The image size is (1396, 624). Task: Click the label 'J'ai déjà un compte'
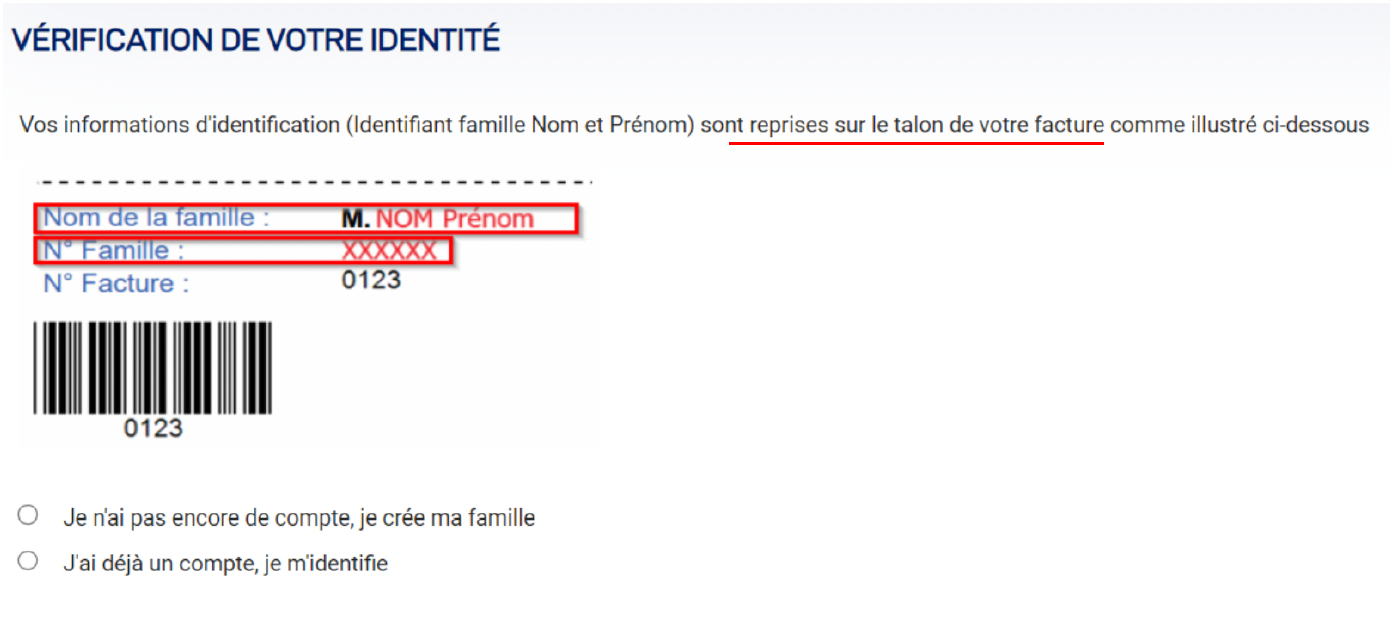tap(156, 563)
